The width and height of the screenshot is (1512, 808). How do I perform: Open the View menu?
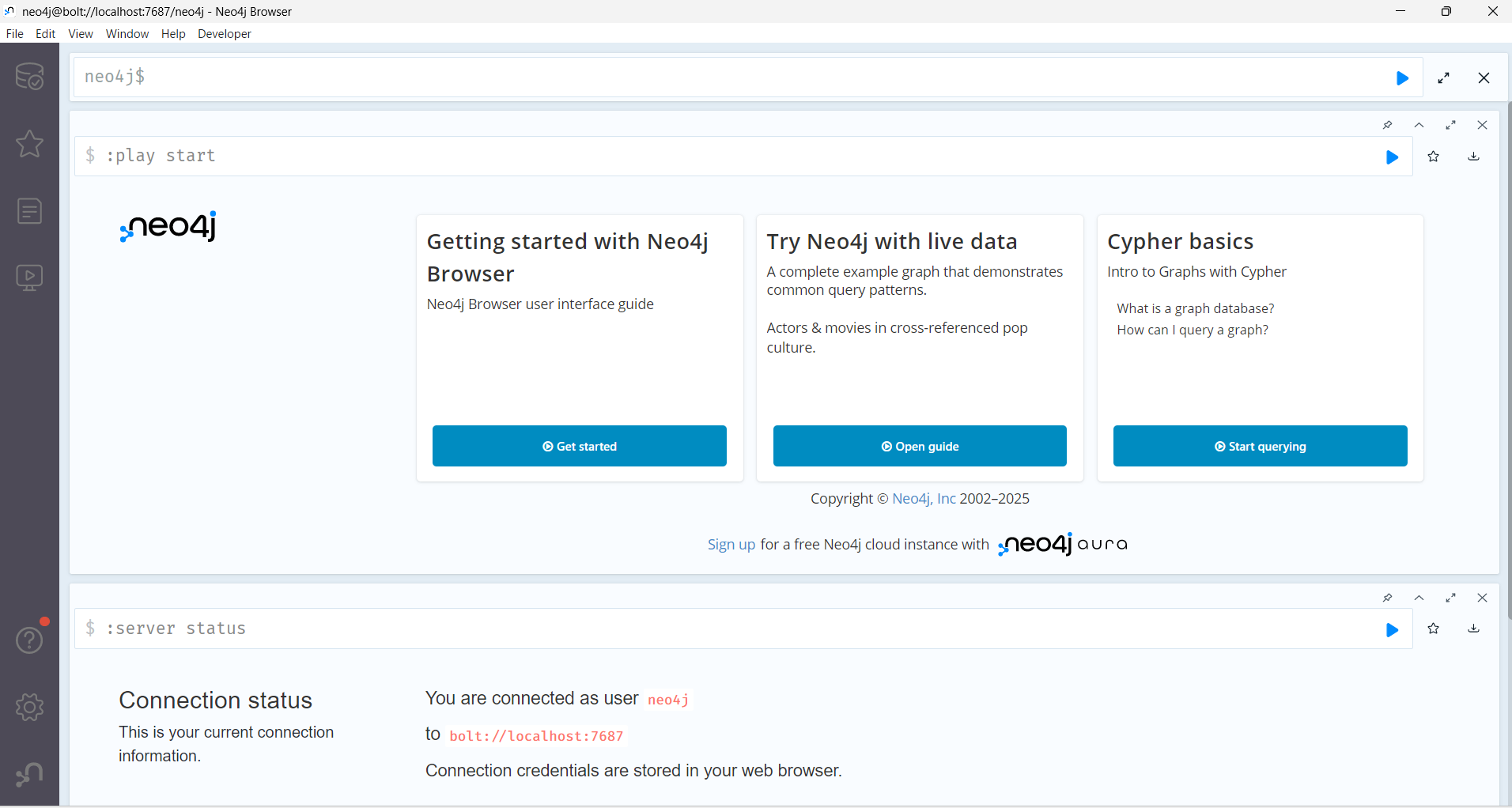tap(81, 34)
